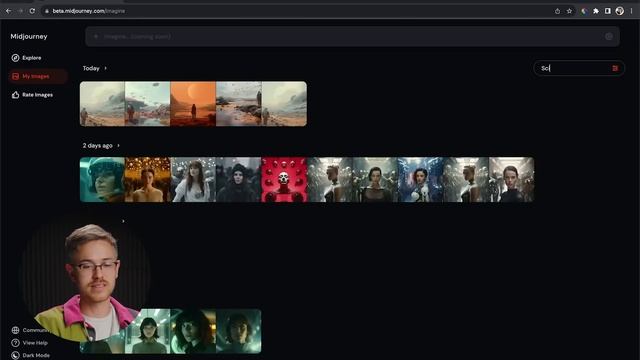Open bottom row thumbnail of woman with glasses
Screen dimensions: 640x360
147,331
